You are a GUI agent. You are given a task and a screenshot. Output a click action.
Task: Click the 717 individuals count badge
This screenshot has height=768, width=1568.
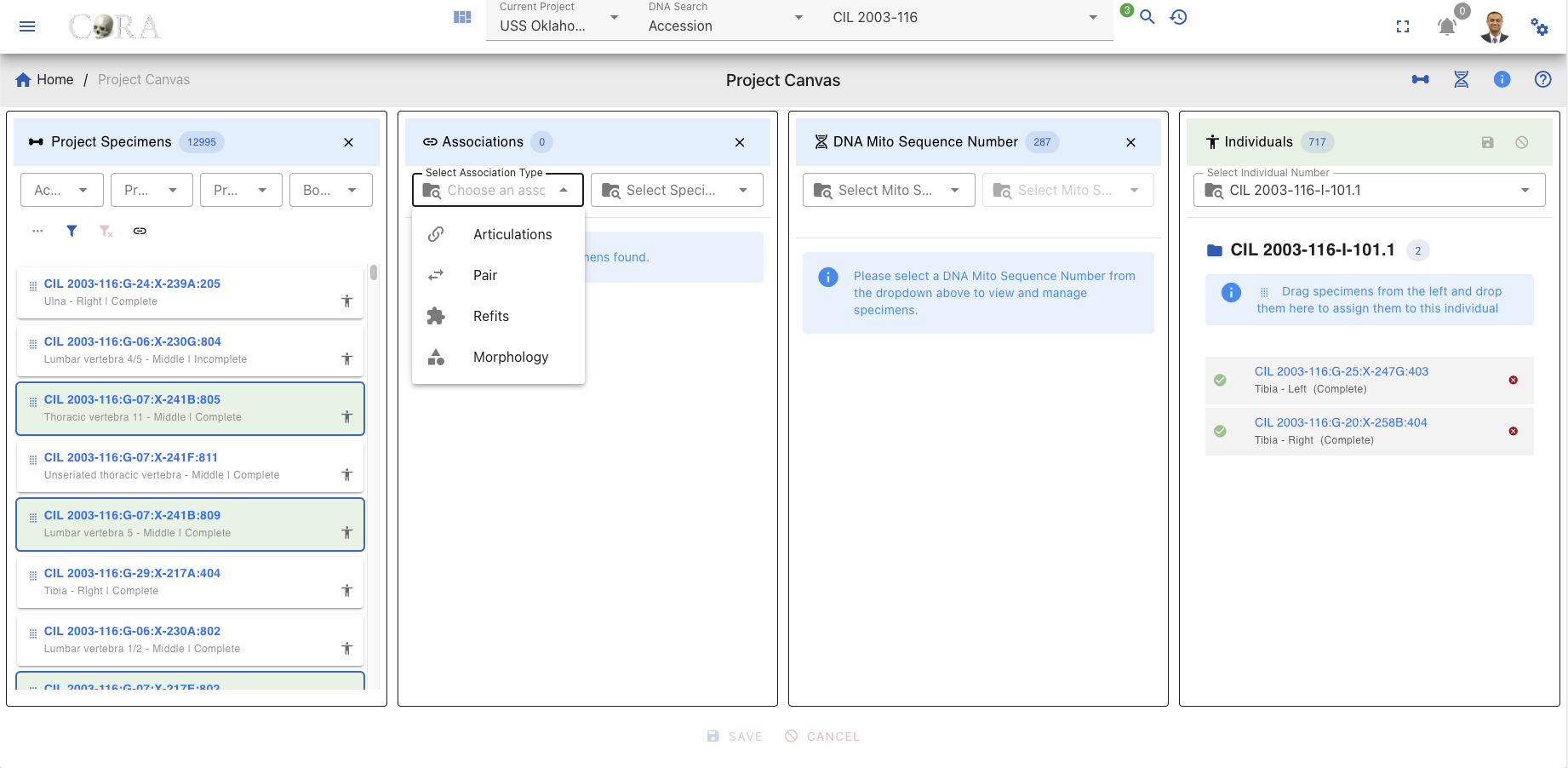pos(1318,142)
